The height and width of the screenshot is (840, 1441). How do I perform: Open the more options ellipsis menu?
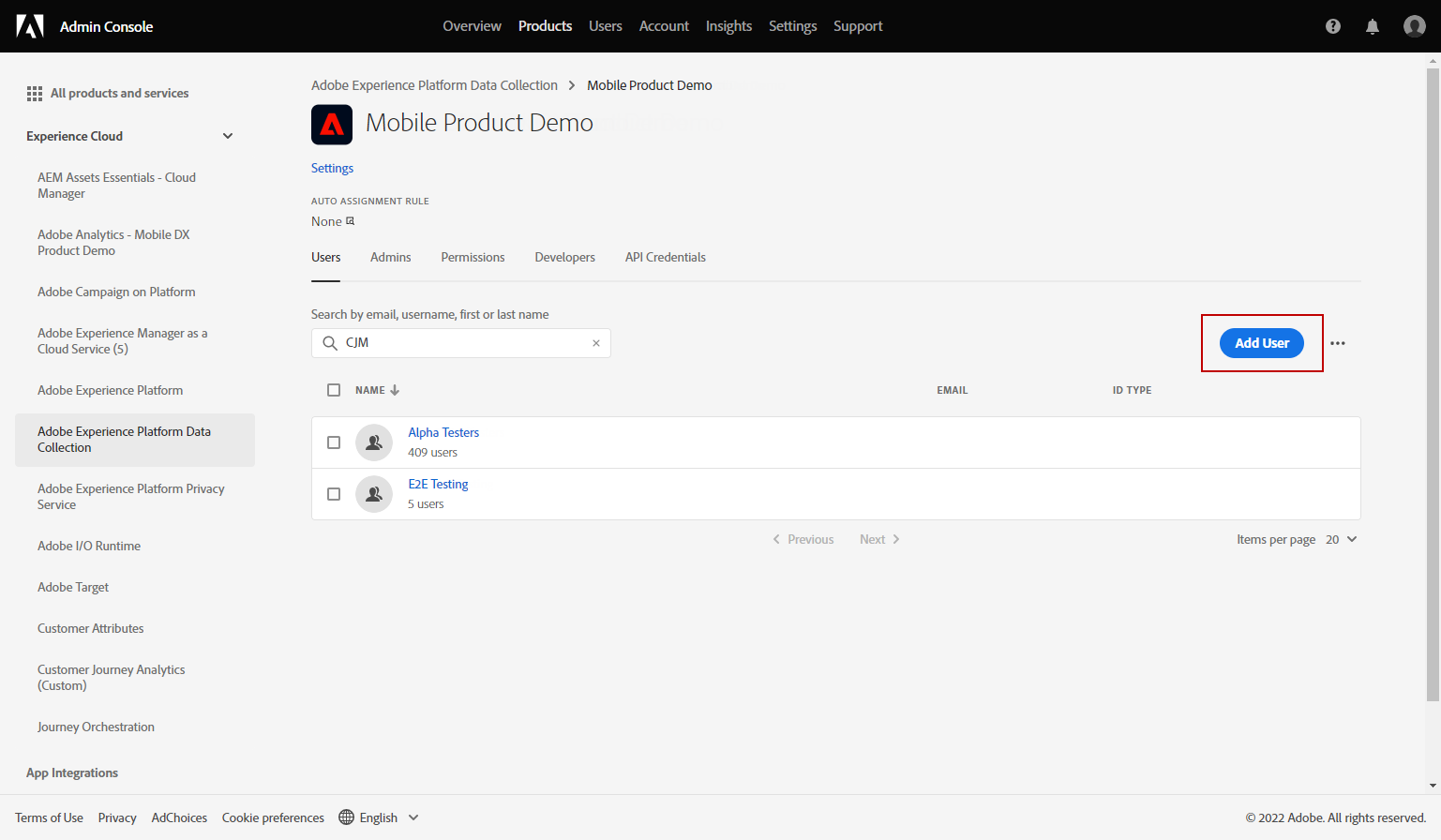(1338, 343)
